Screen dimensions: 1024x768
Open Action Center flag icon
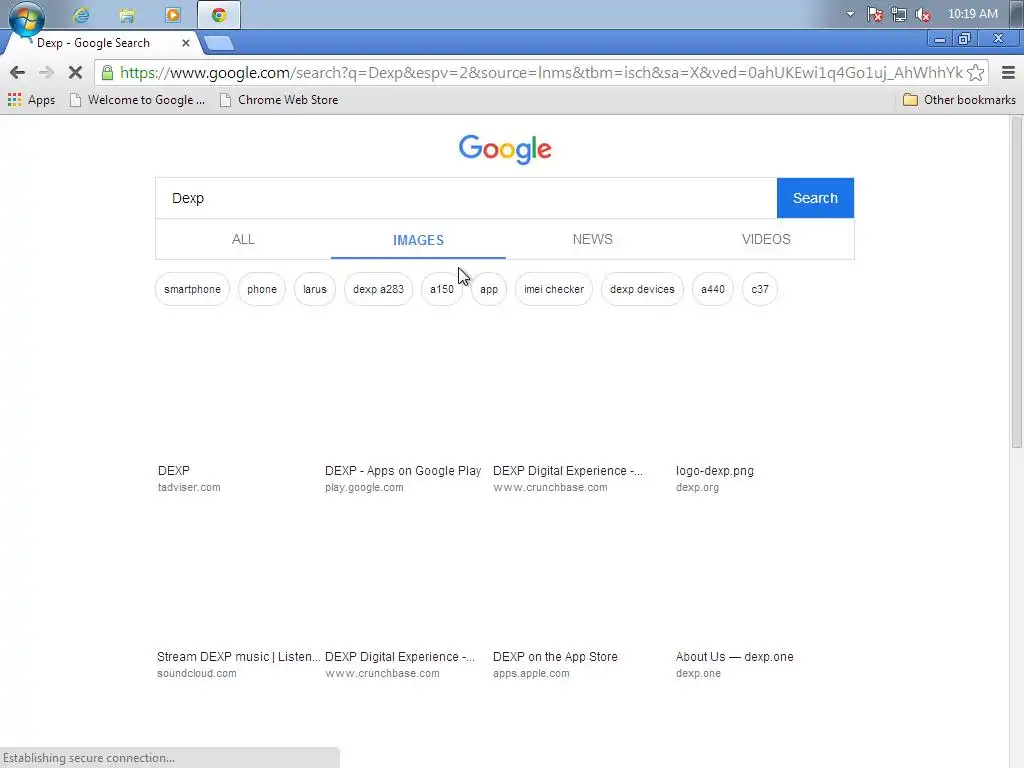point(874,14)
